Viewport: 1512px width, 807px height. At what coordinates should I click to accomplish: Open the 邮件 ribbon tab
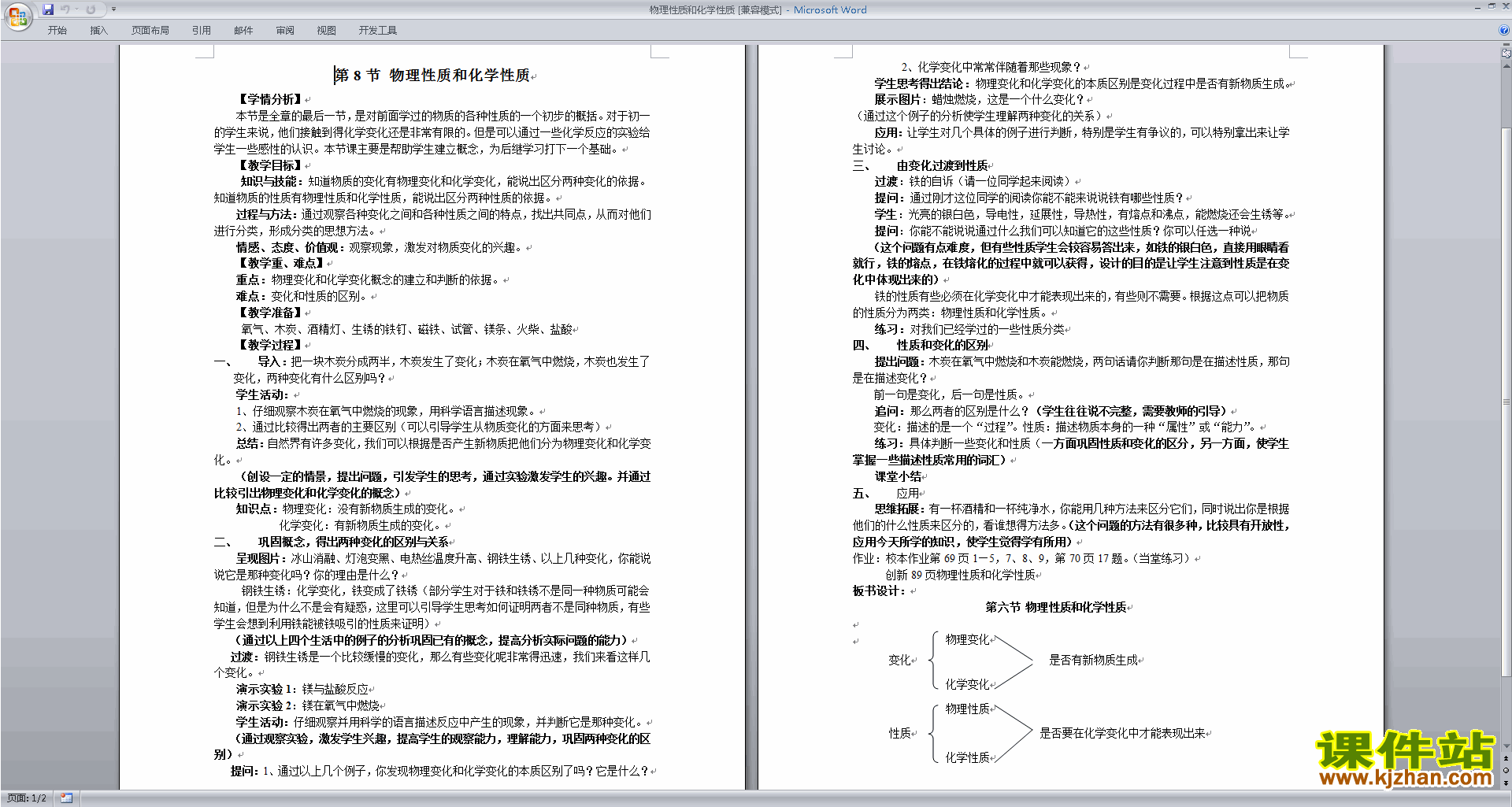(243, 30)
